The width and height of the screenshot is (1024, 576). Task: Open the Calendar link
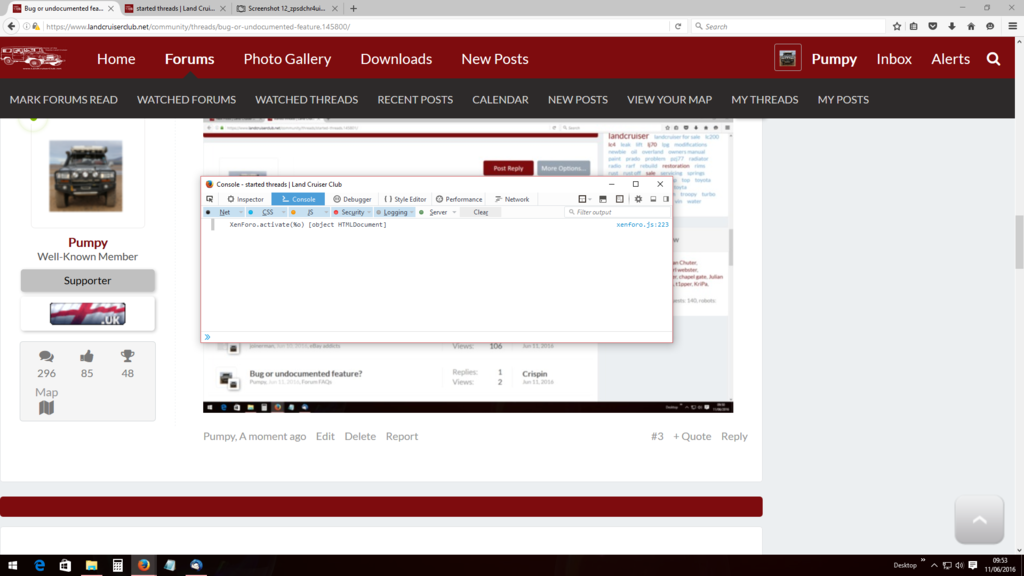coord(500,100)
